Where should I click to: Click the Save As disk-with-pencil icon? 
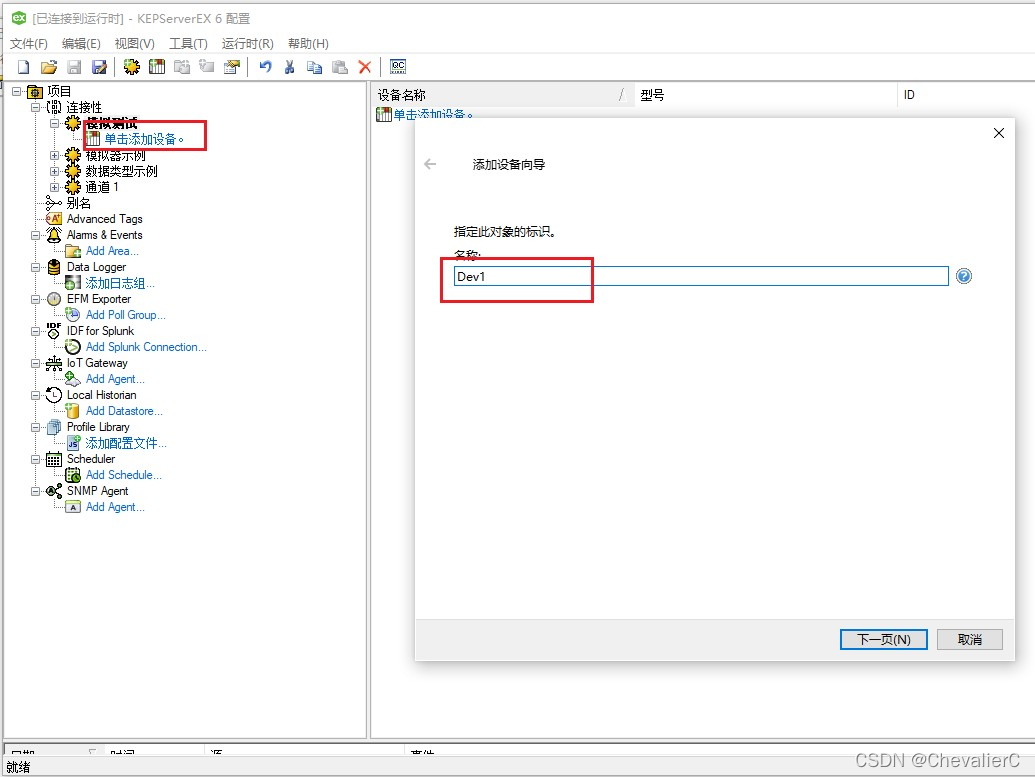coord(99,67)
